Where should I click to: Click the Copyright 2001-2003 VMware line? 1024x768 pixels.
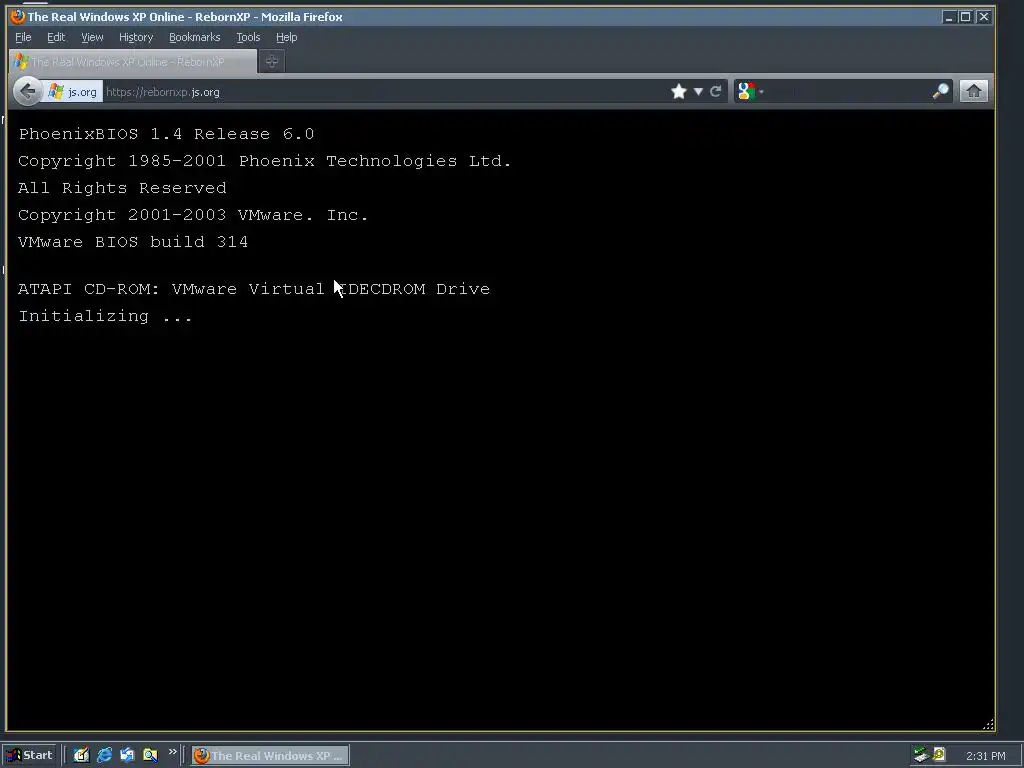[x=193, y=215]
